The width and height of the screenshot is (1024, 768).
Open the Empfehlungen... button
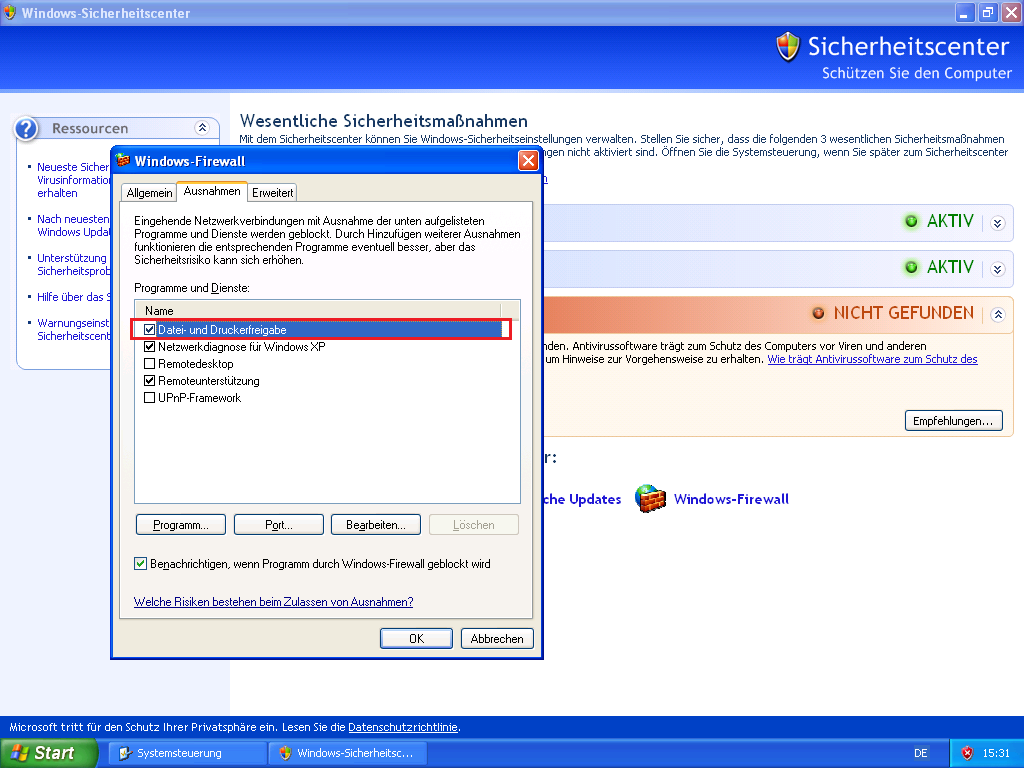point(953,421)
